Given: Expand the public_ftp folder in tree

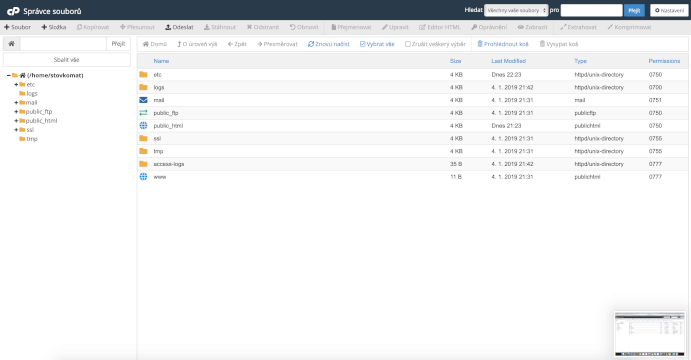Looking at the screenshot, I should click(x=16, y=111).
